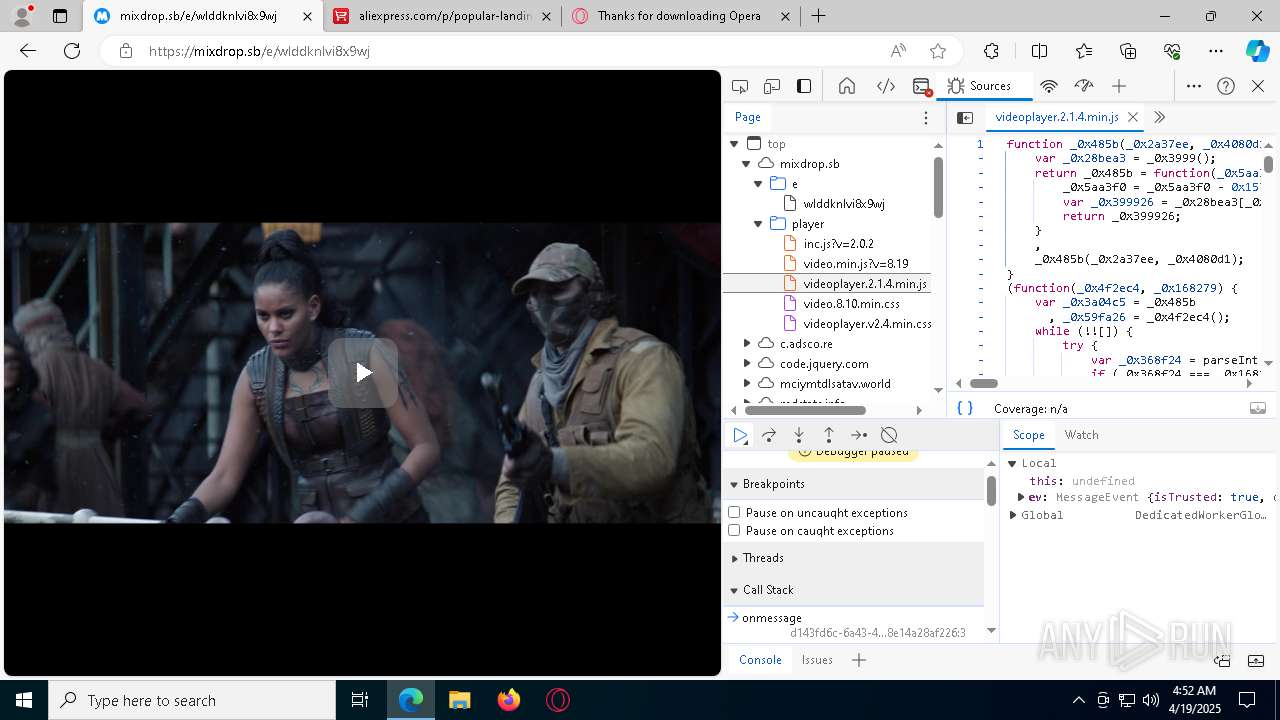Open DevTools help question mark icon
Image resolution: width=1280 pixels, height=720 pixels.
point(1226,86)
